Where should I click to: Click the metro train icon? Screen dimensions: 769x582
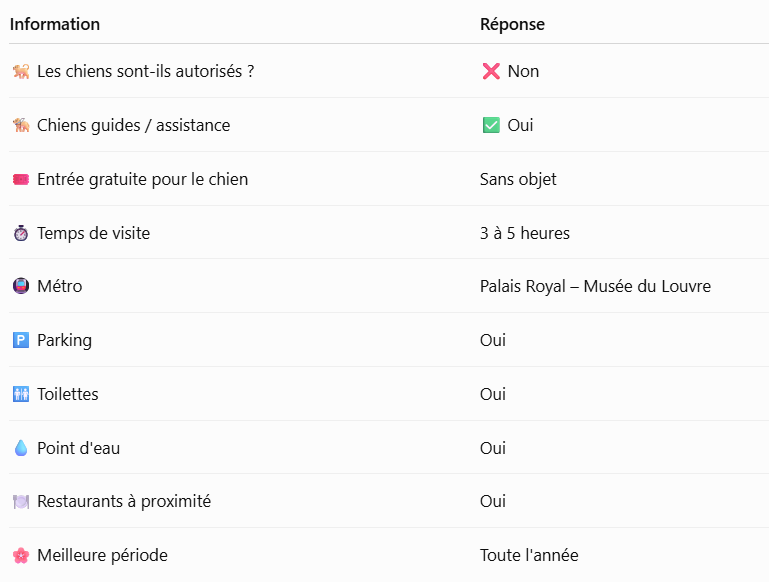pyautogui.click(x=21, y=286)
